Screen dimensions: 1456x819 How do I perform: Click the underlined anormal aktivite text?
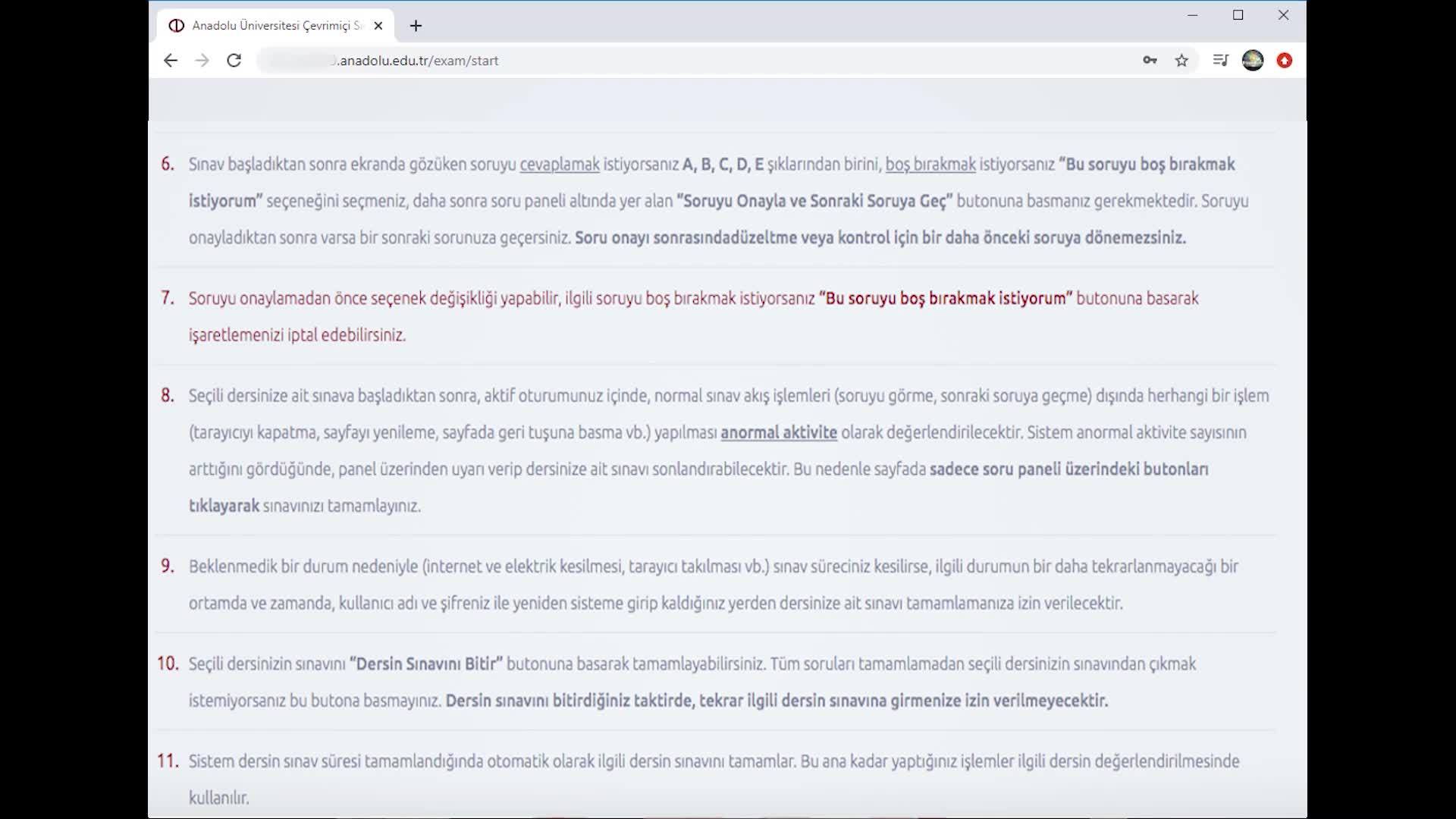[779, 432]
